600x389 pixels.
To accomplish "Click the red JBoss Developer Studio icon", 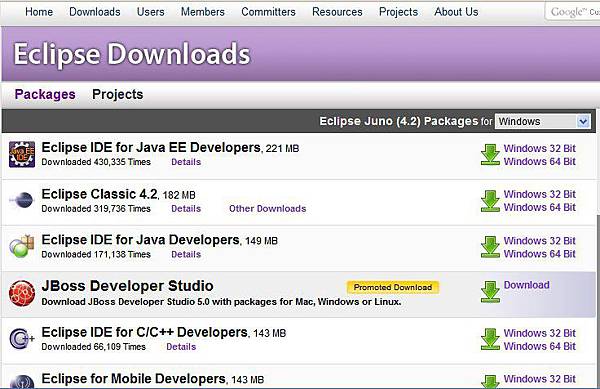I will coord(22,293).
